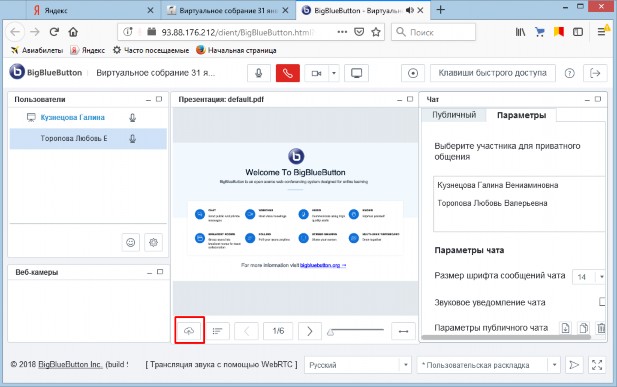
Task: Save page to Pocket
Action: 359,32
